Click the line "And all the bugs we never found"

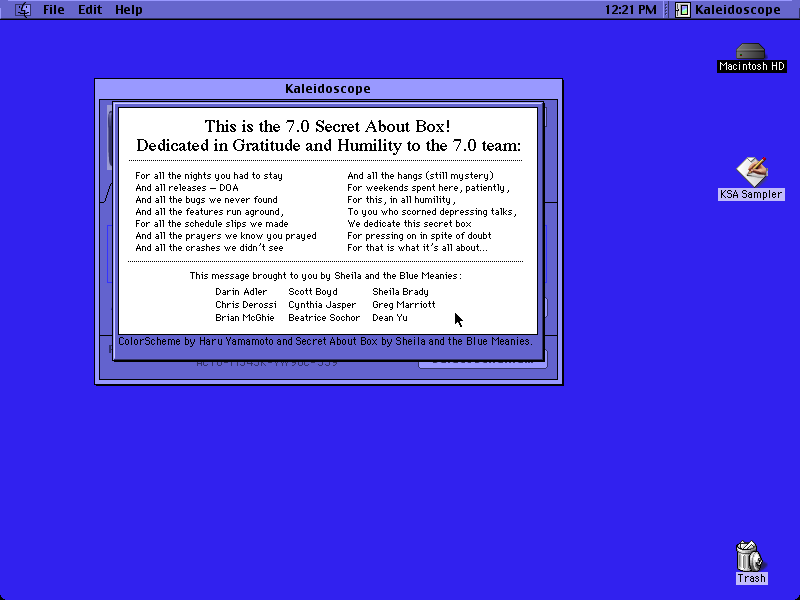click(x=207, y=200)
